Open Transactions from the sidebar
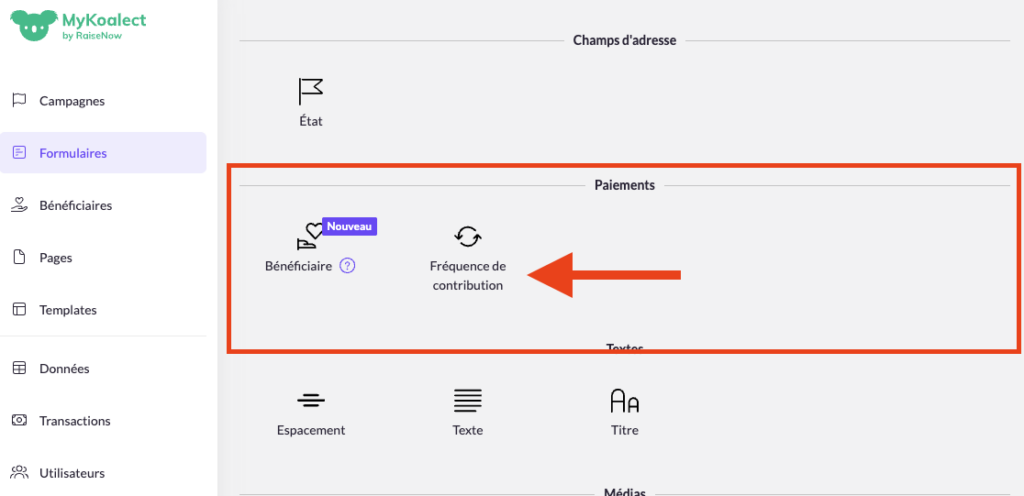This screenshot has width=1024, height=496. tap(74, 421)
